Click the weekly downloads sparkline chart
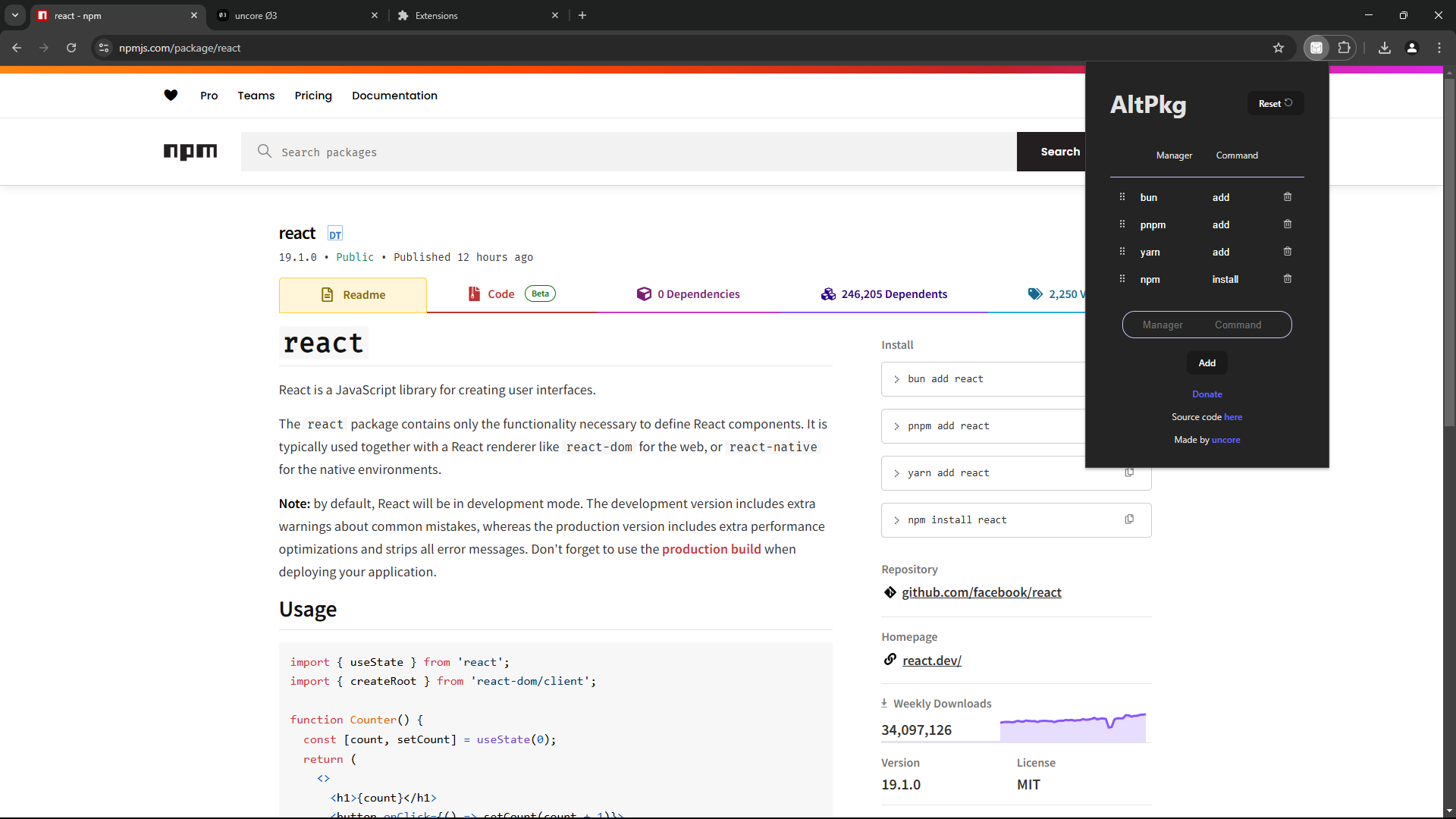1456x819 pixels. 1073,728
